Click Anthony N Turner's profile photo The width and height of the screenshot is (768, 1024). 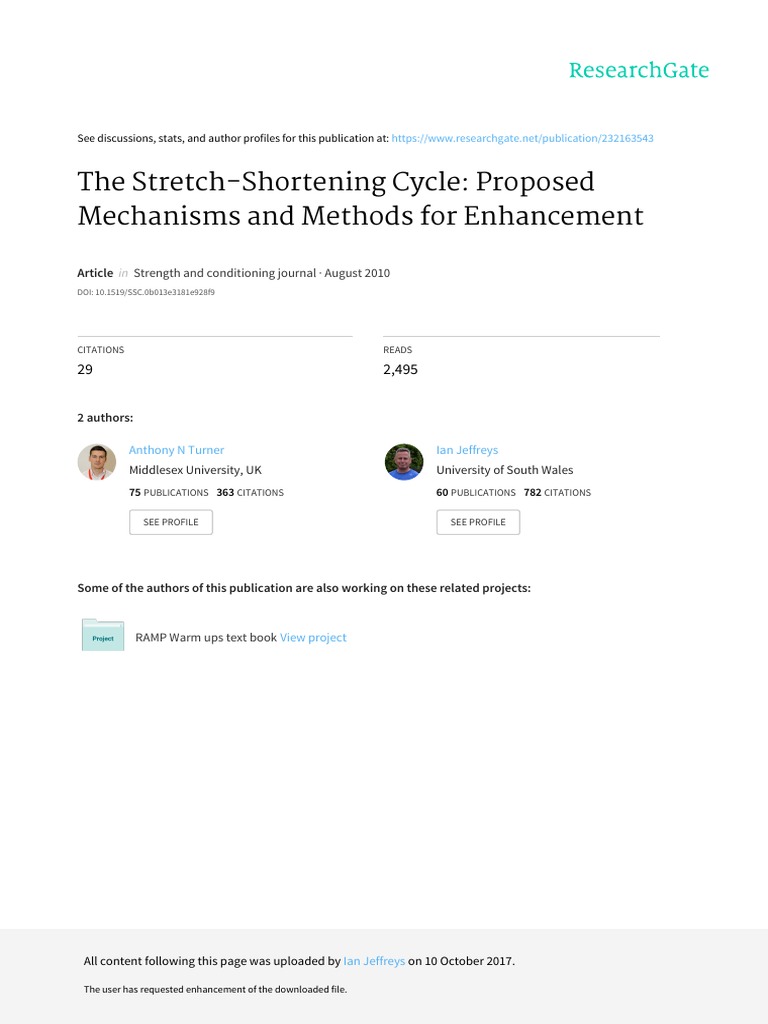pyautogui.click(x=97, y=462)
